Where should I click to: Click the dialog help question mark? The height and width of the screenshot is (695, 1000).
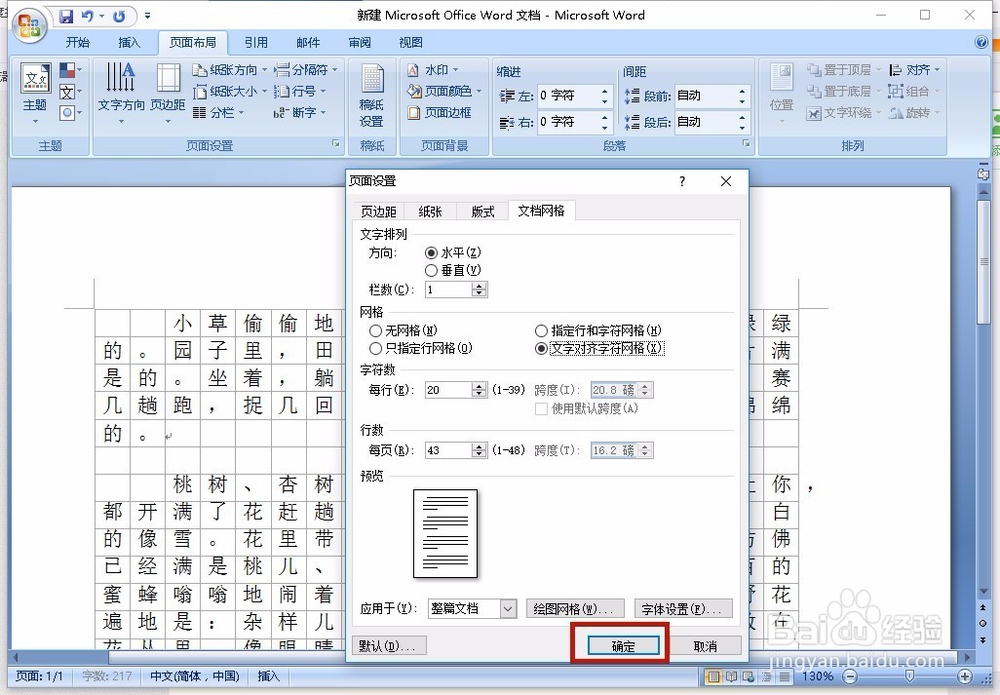point(682,181)
